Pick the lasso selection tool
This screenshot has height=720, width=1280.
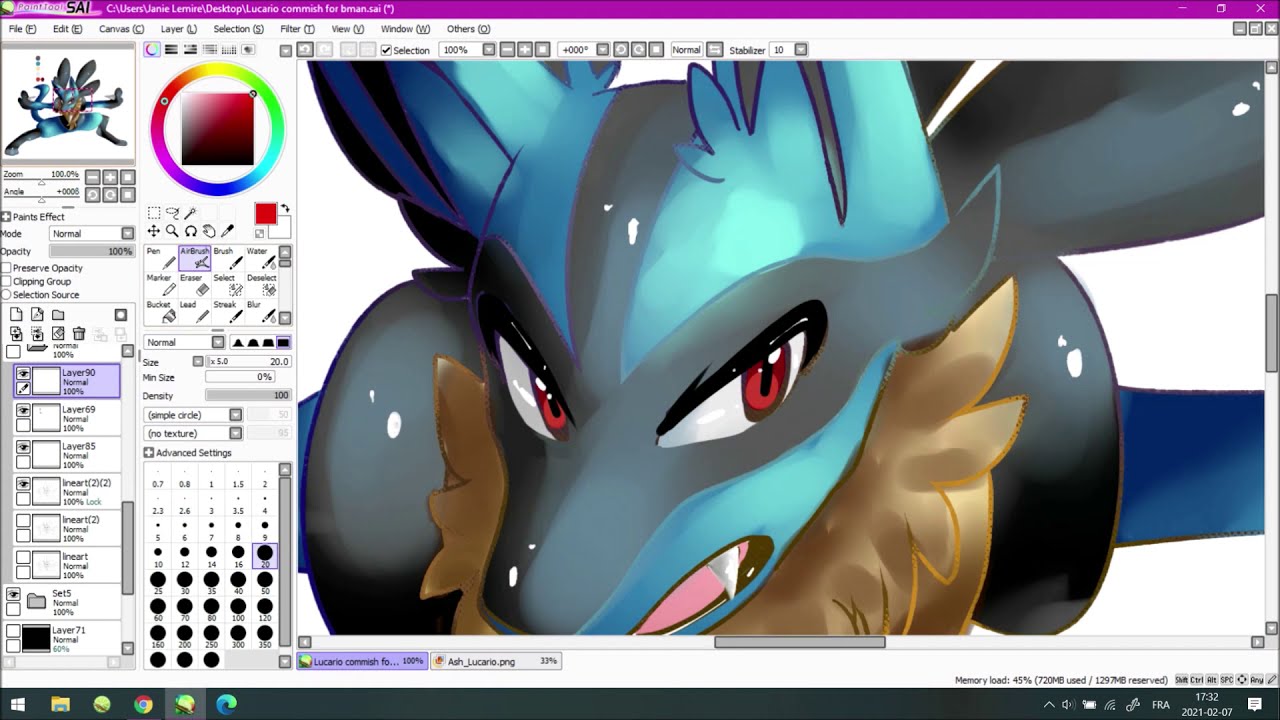[x=172, y=213]
